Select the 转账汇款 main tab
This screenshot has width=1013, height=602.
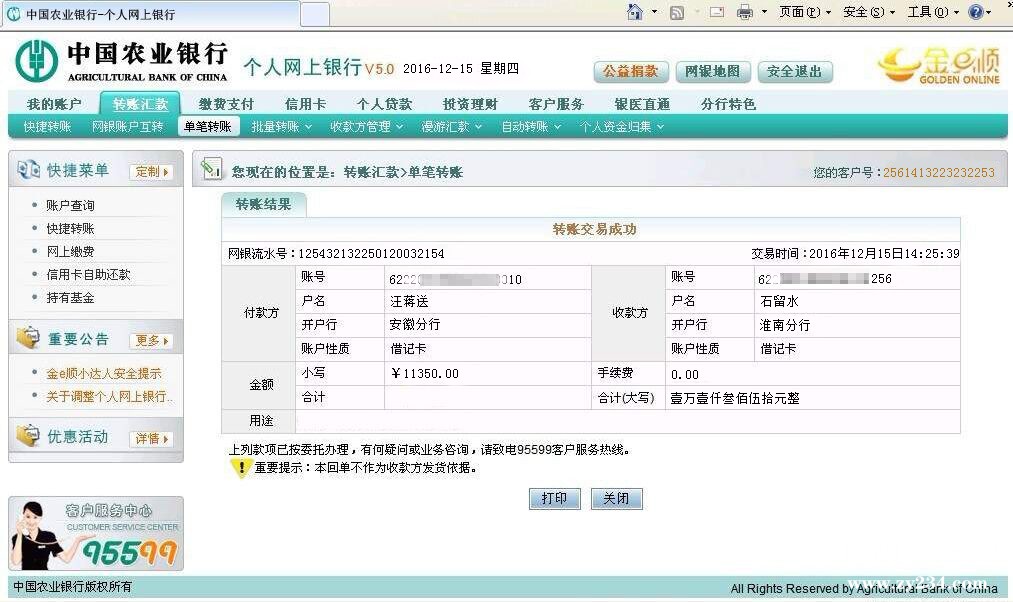(x=140, y=104)
